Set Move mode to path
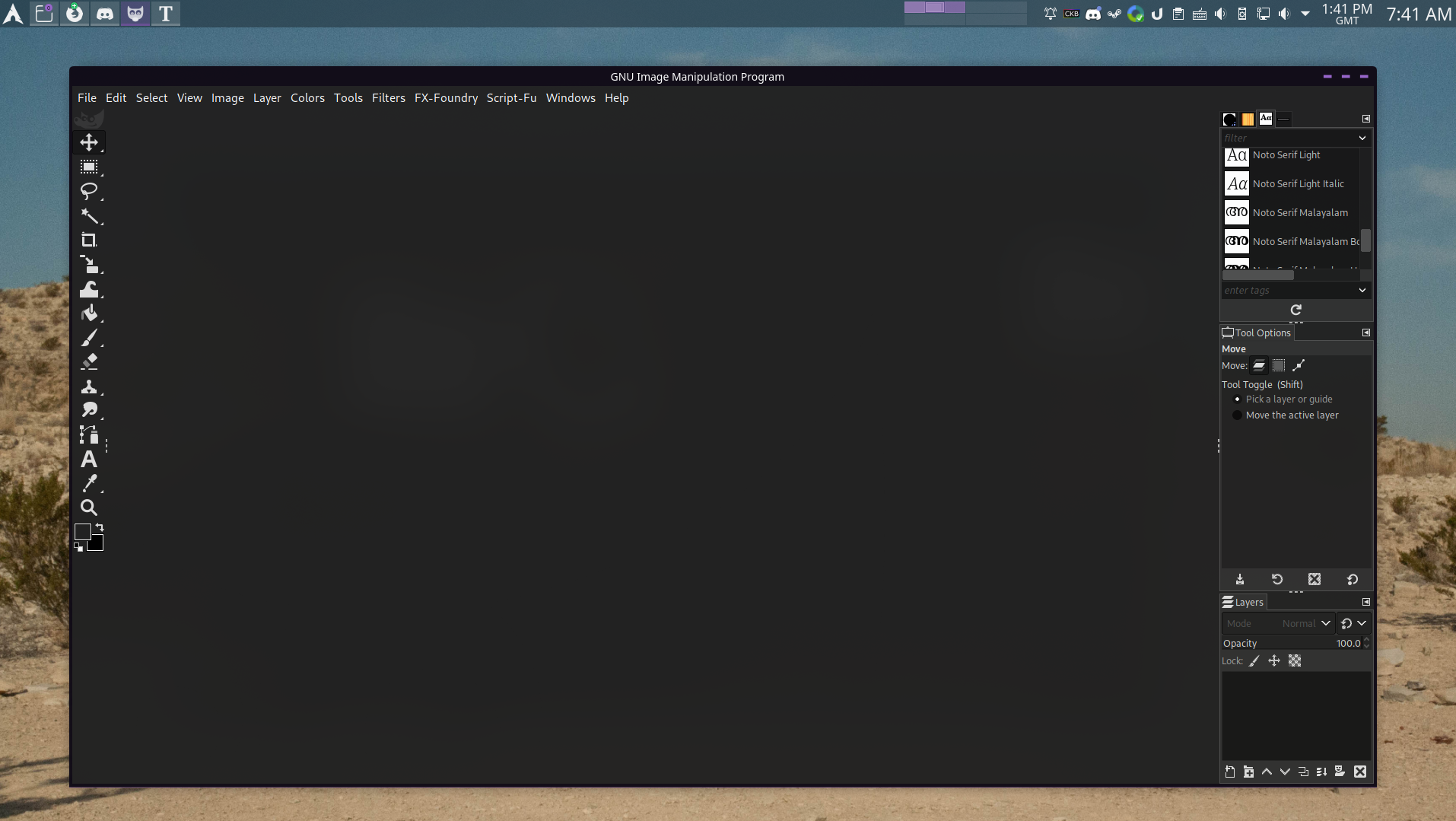Viewport: 1456px width, 821px height. point(1299,365)
